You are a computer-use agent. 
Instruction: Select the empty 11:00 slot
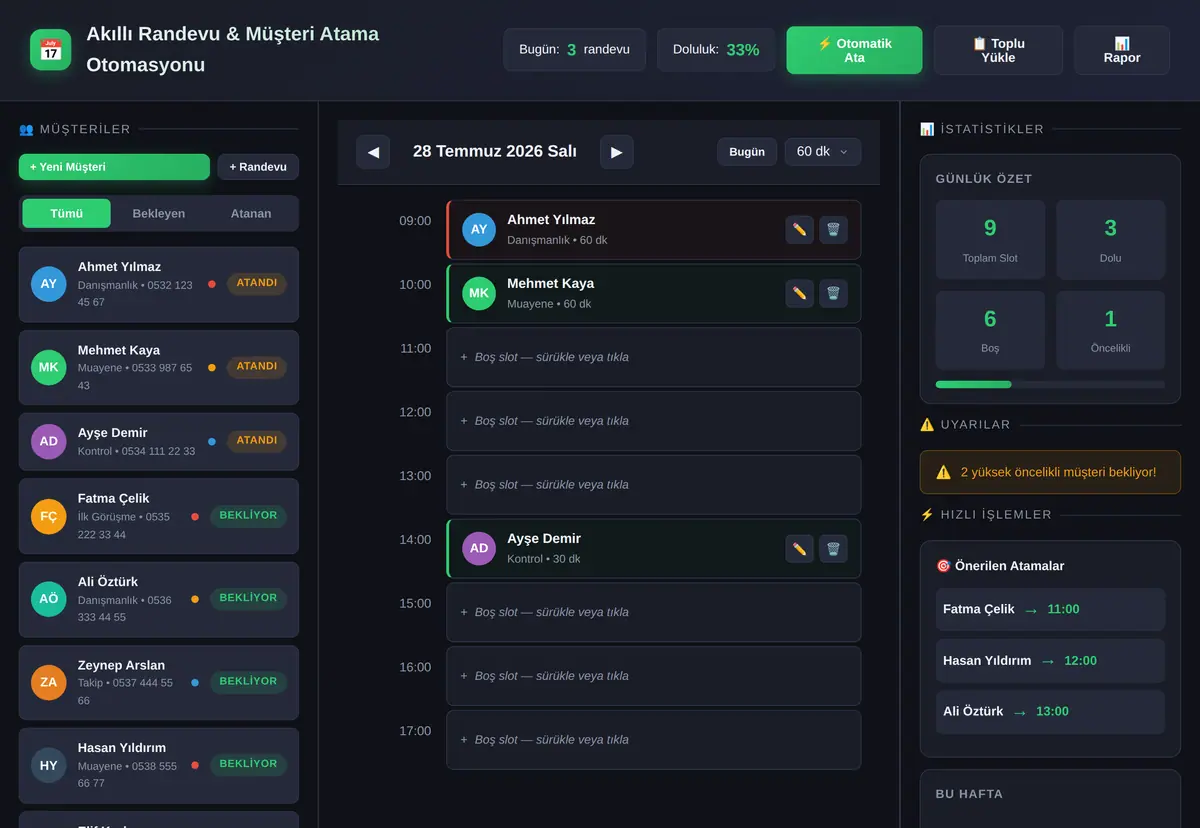pos(653,357)
